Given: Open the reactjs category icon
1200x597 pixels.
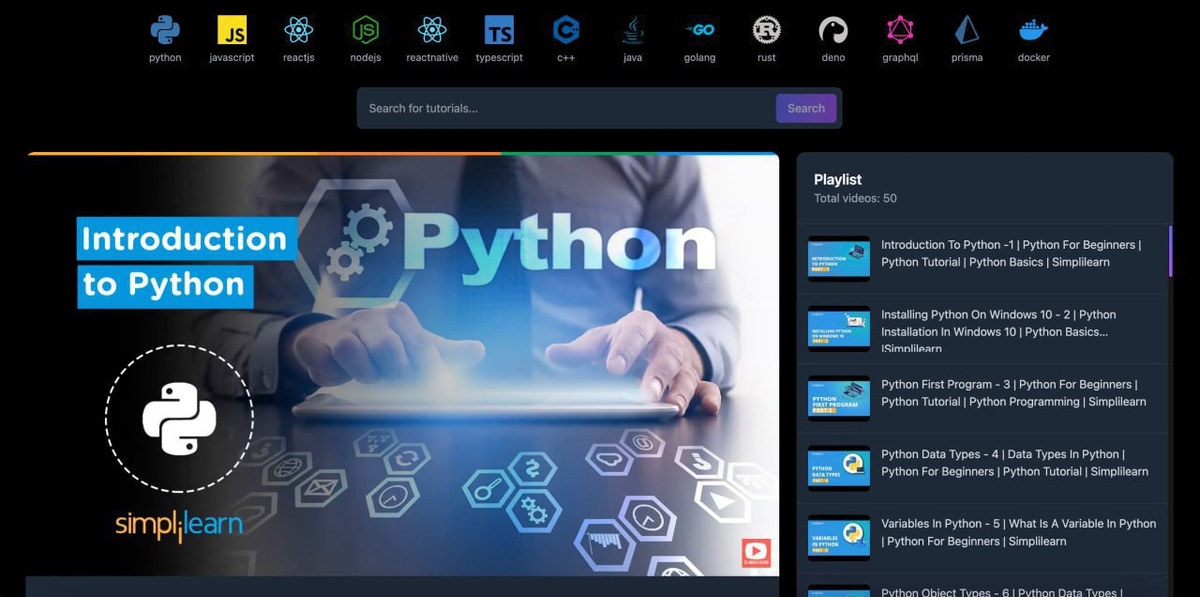Looking at the screenshot, I should point(298,31).
